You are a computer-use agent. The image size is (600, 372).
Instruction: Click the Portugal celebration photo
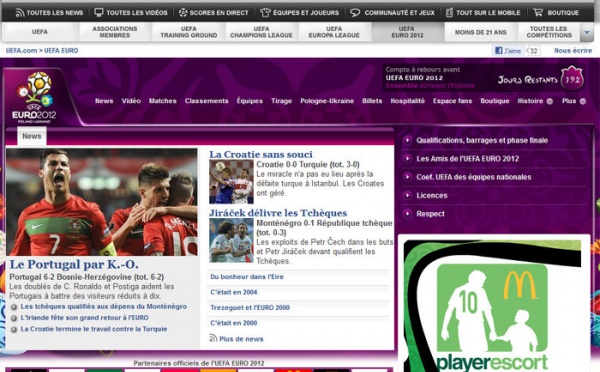pyautogui.click(x=102, y=202)
